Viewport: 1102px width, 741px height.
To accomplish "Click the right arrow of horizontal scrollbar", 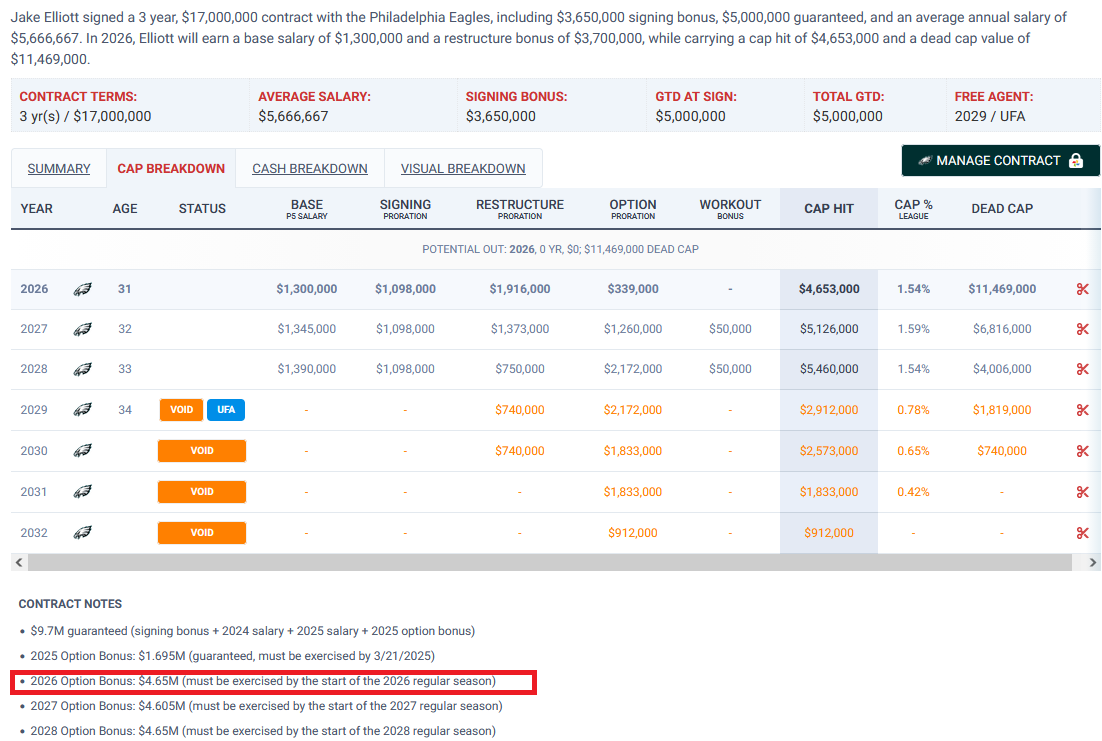I will click(1092, 562).
